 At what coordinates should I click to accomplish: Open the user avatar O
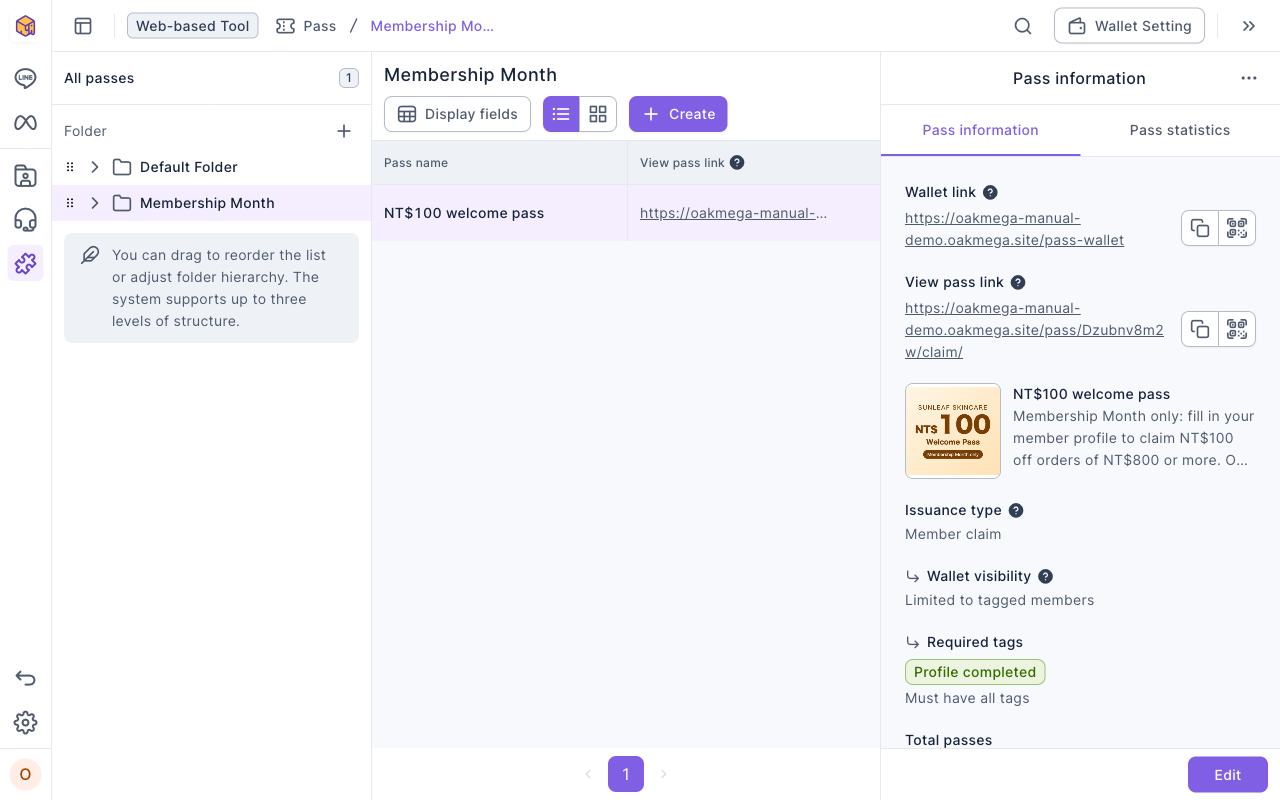coord(25,774)
